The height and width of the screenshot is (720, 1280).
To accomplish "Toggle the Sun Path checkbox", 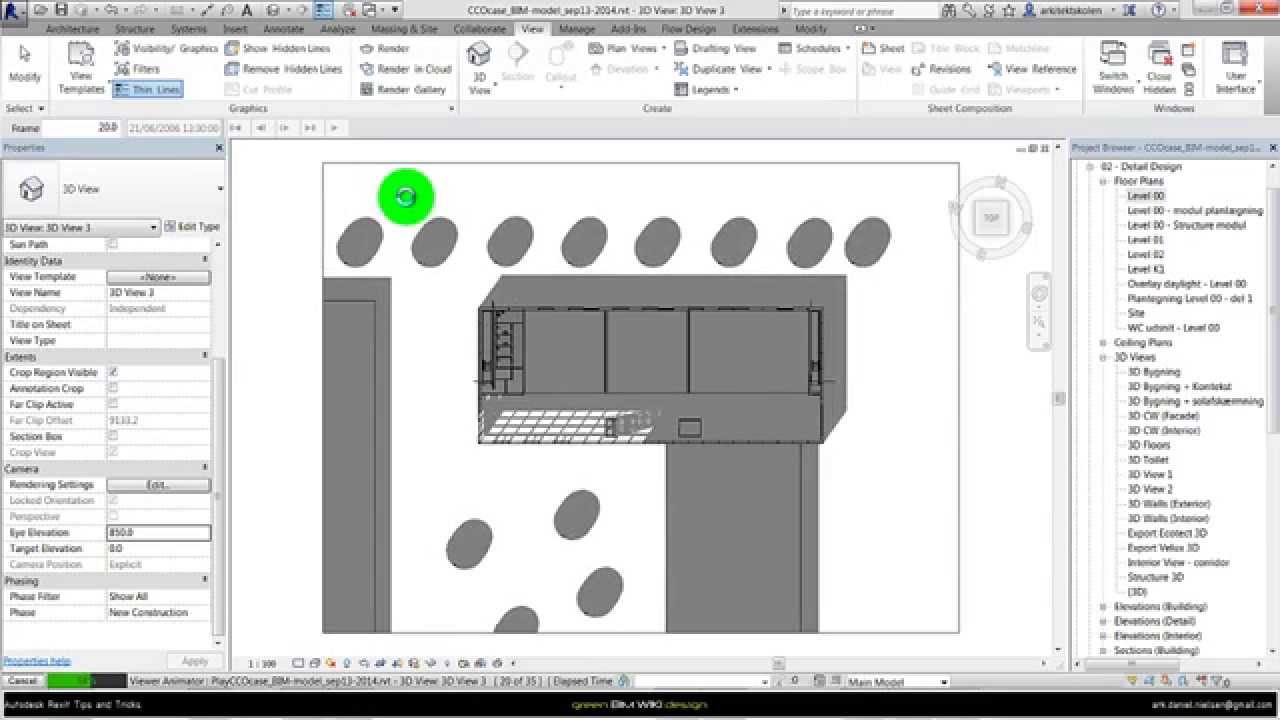I will tap(113, 244).
